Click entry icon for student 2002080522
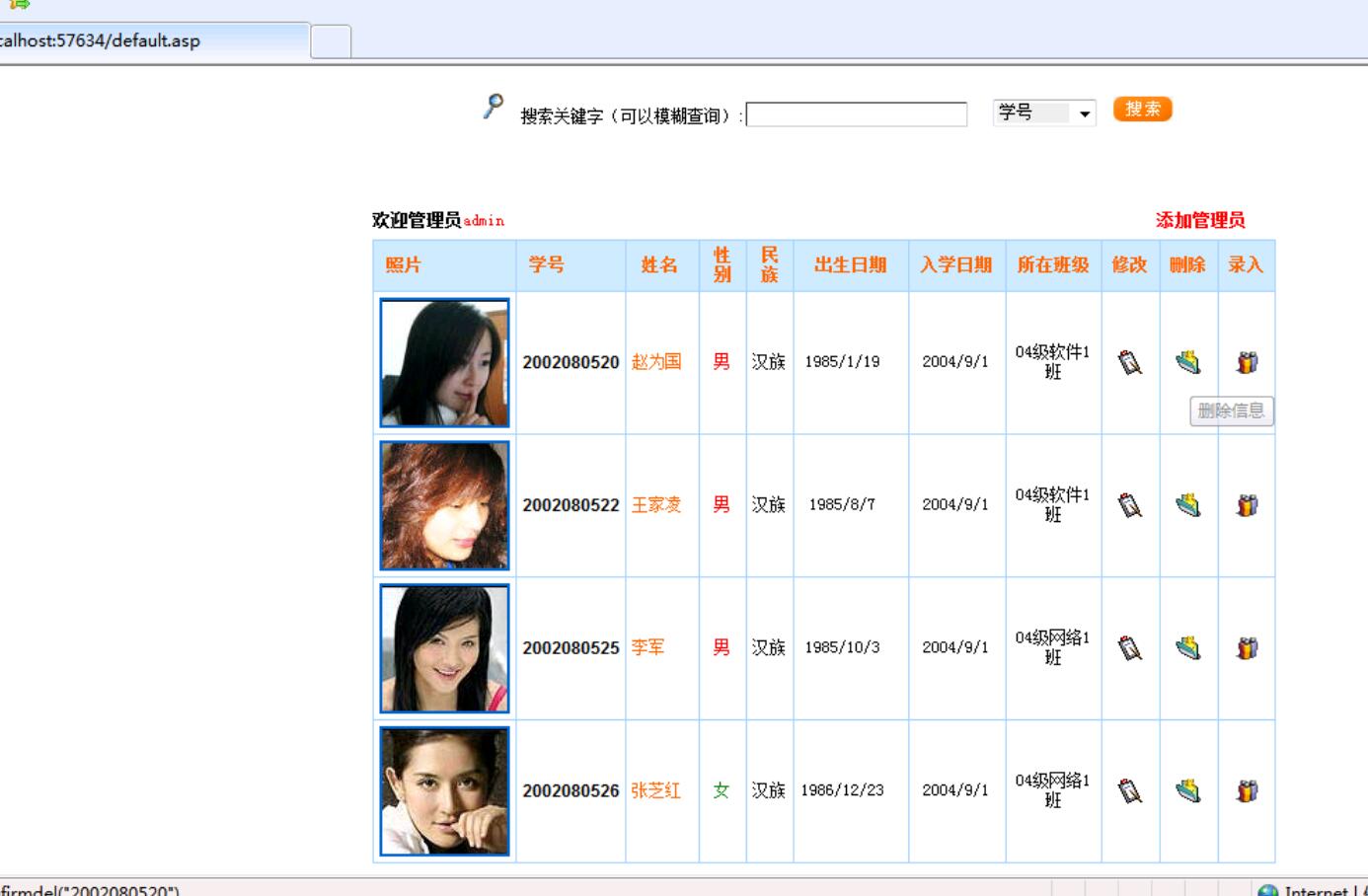1368x896 pixels. pos(1247,506)
